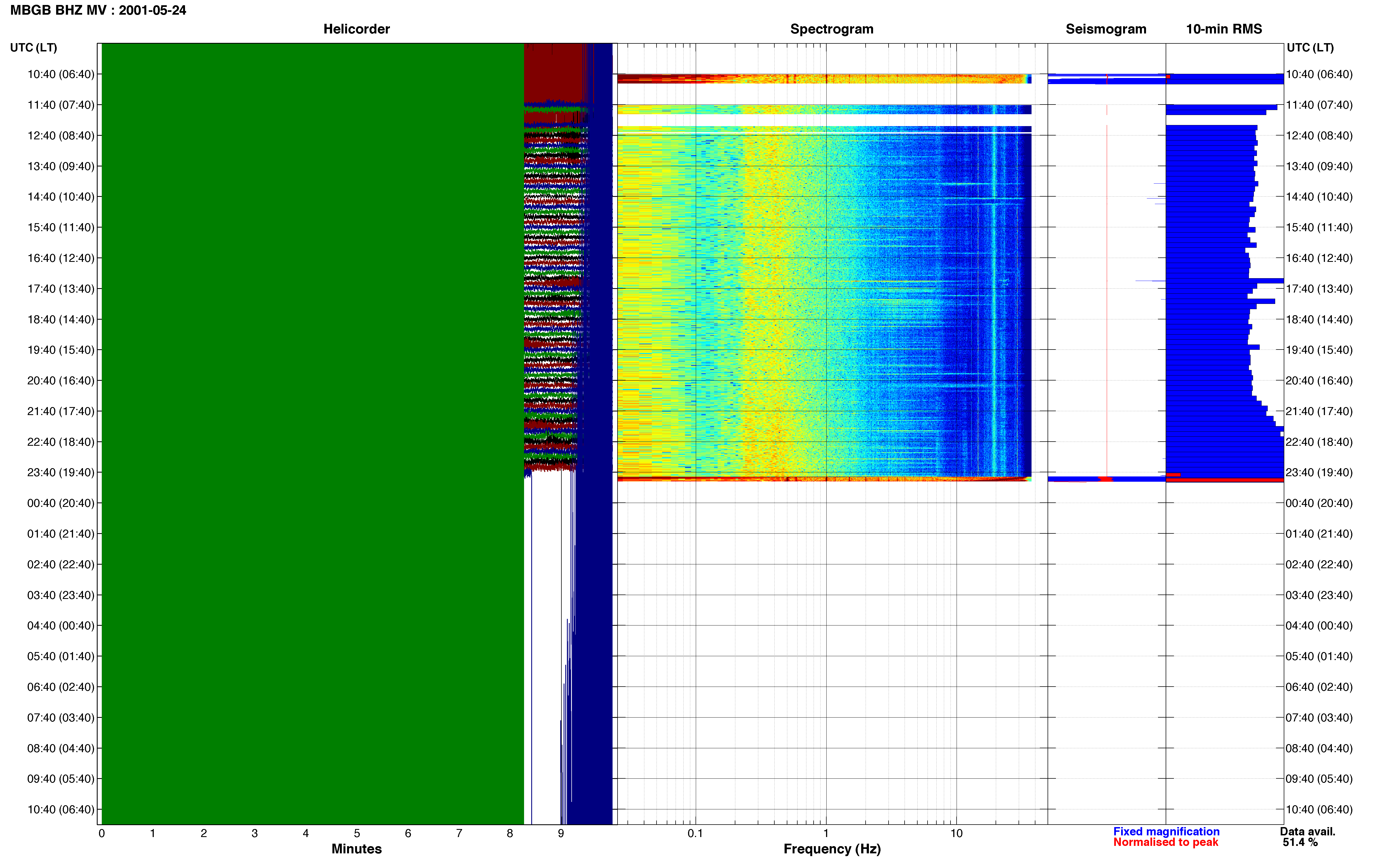Click the 0 tick on the Minutes axis
Screen dimensions: 1388x868
(101, 833)
